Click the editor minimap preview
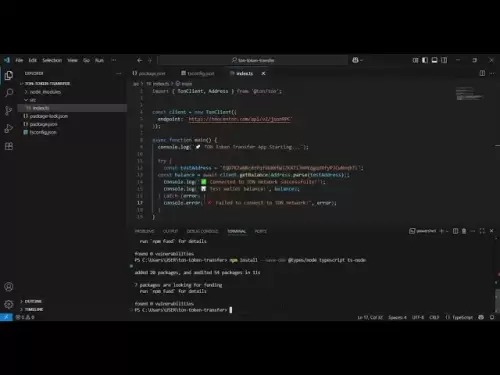500x375 pixels. [x=470, y=93]
